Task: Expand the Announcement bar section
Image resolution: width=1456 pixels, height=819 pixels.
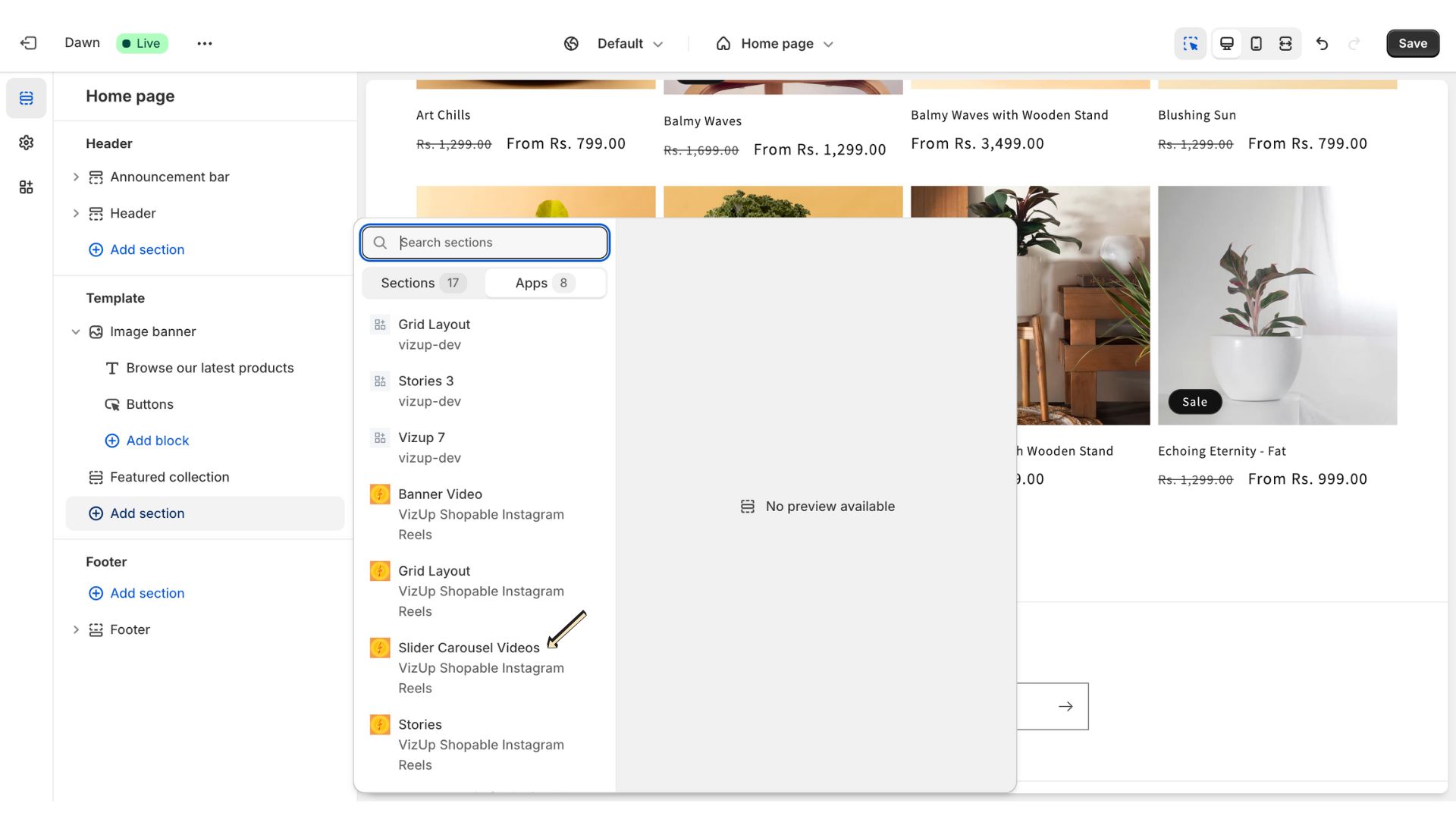Action: coord(74,178)
